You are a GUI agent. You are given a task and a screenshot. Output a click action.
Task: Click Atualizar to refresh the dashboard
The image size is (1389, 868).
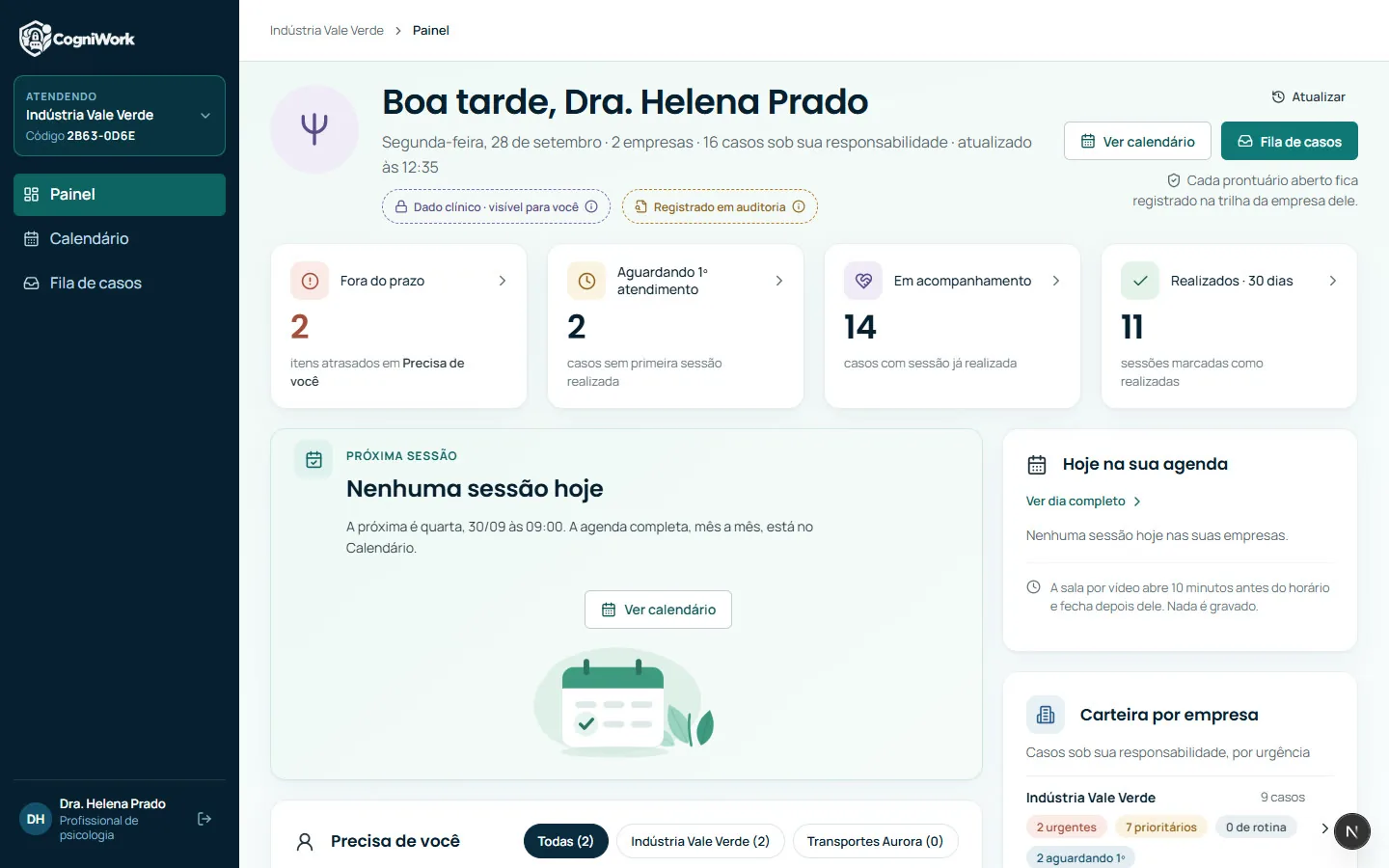[1308, 96]
